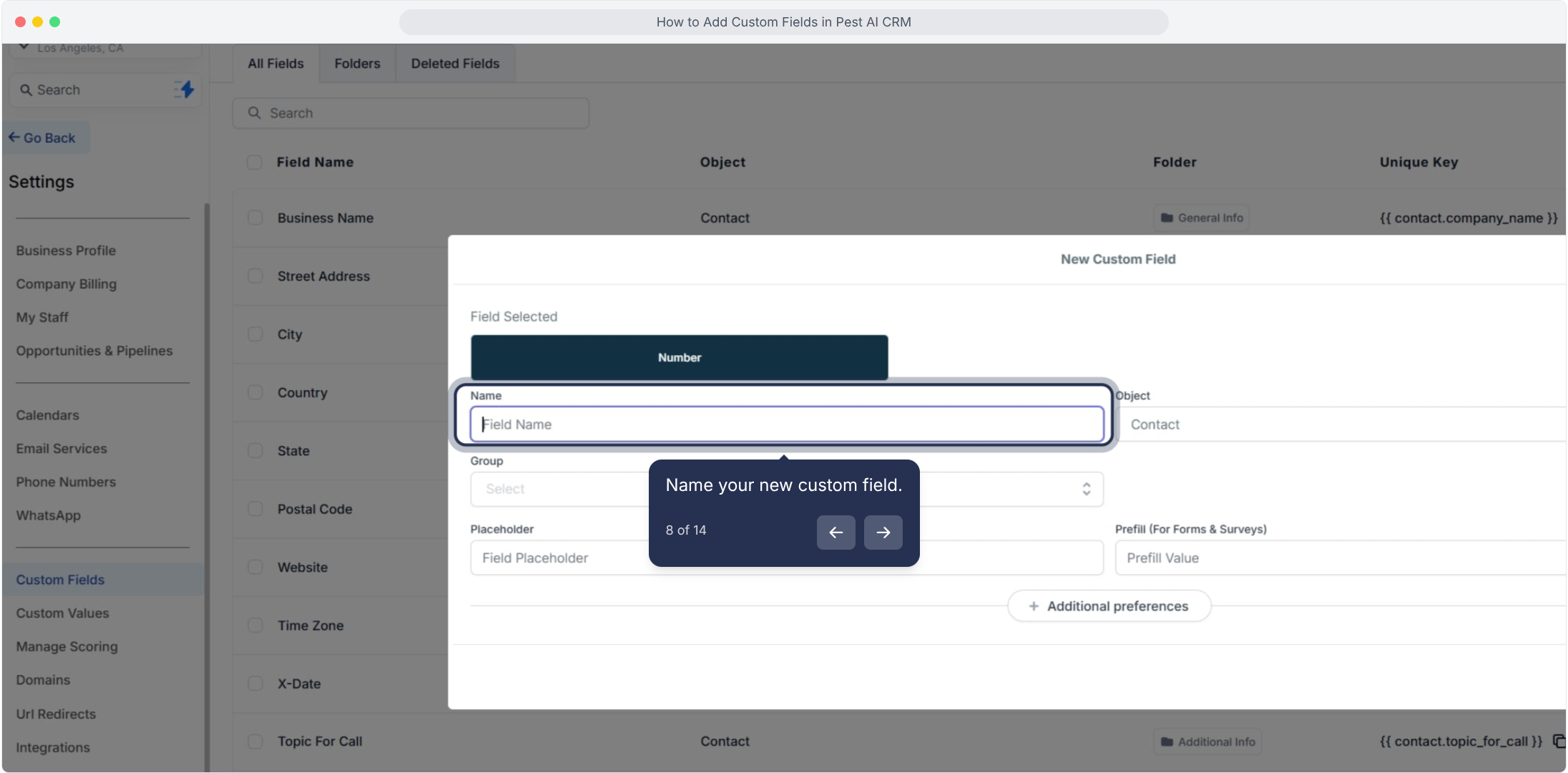Check the State row checkbox
The height and width of the screenshot is (773, 1568).
(x=255, y=451)
